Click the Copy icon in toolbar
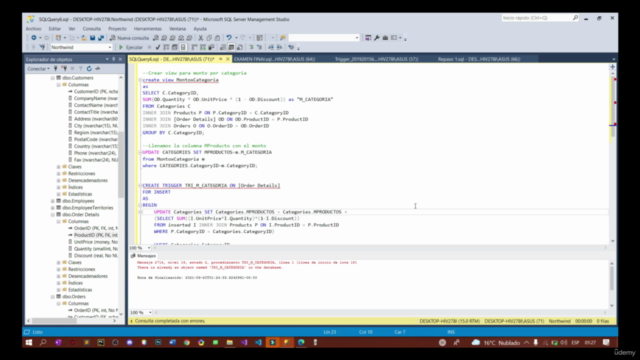Screen dimensions: 640x360 (209, 38)
